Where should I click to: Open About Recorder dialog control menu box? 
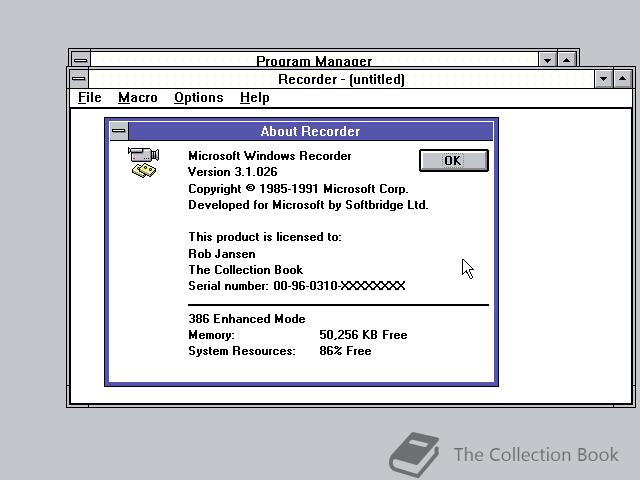pos(119,131)
